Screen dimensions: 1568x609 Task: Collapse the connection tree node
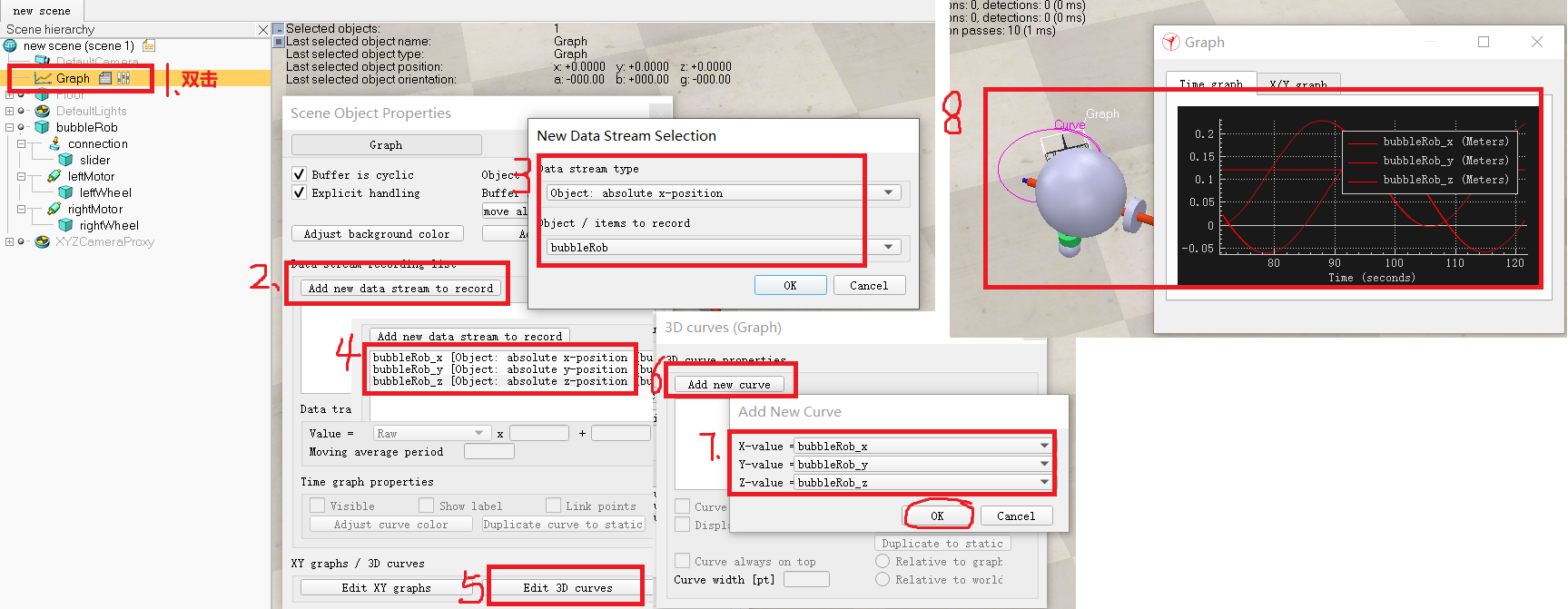(x=21, y=143)
